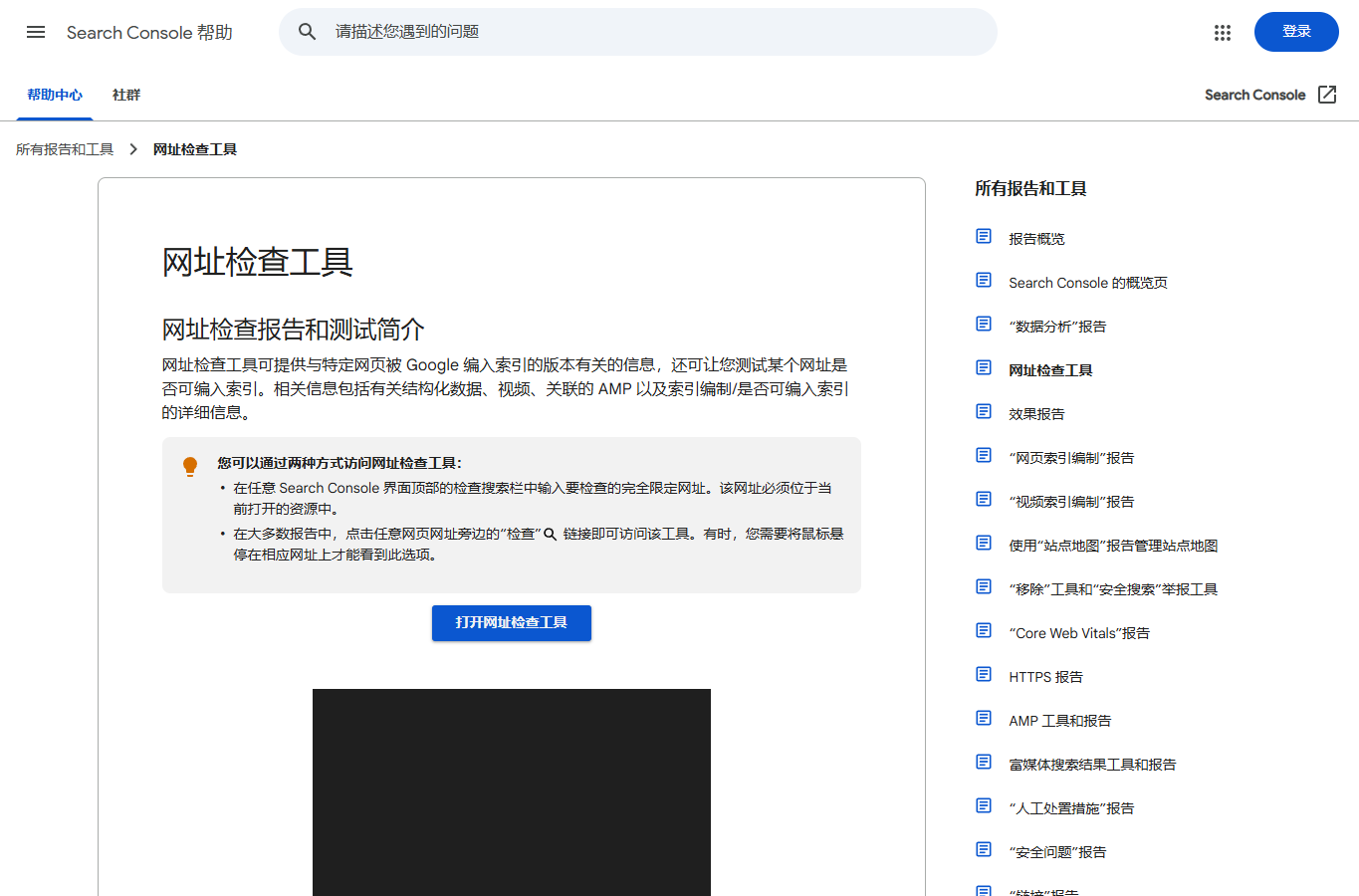The width and height of the screenshot is (1359, 896).
Task: Click the article icon beside HTTPS 报告
Action: (984, 674)
